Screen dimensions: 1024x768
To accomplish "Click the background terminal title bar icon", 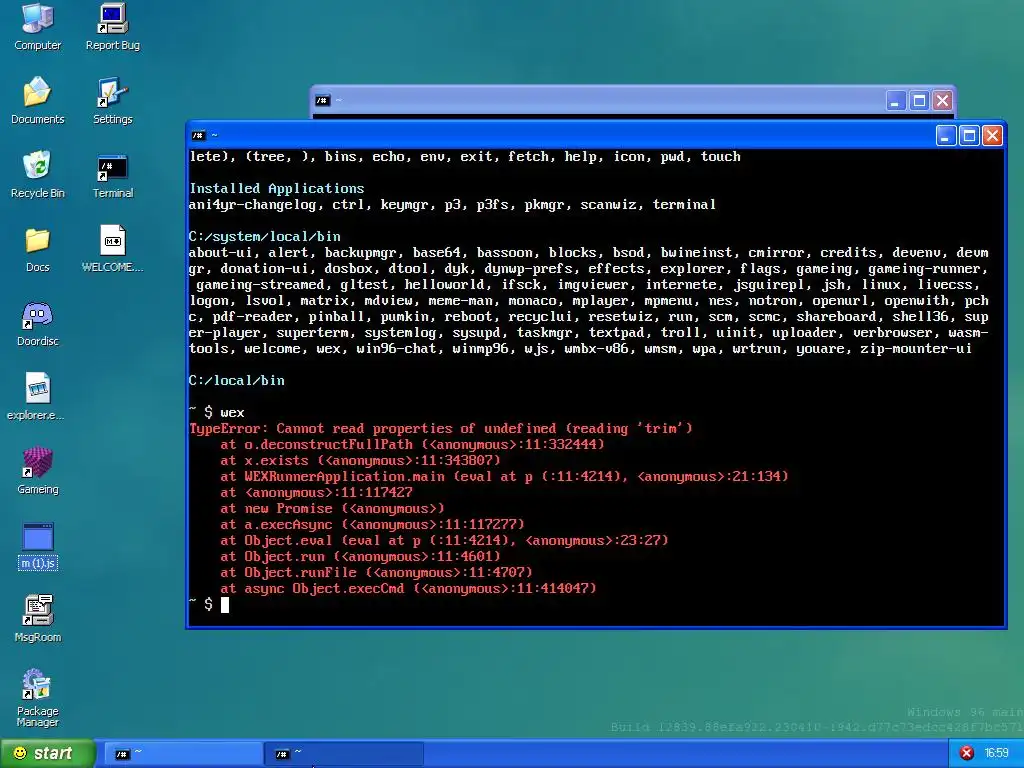I will [x=323, y=101].
